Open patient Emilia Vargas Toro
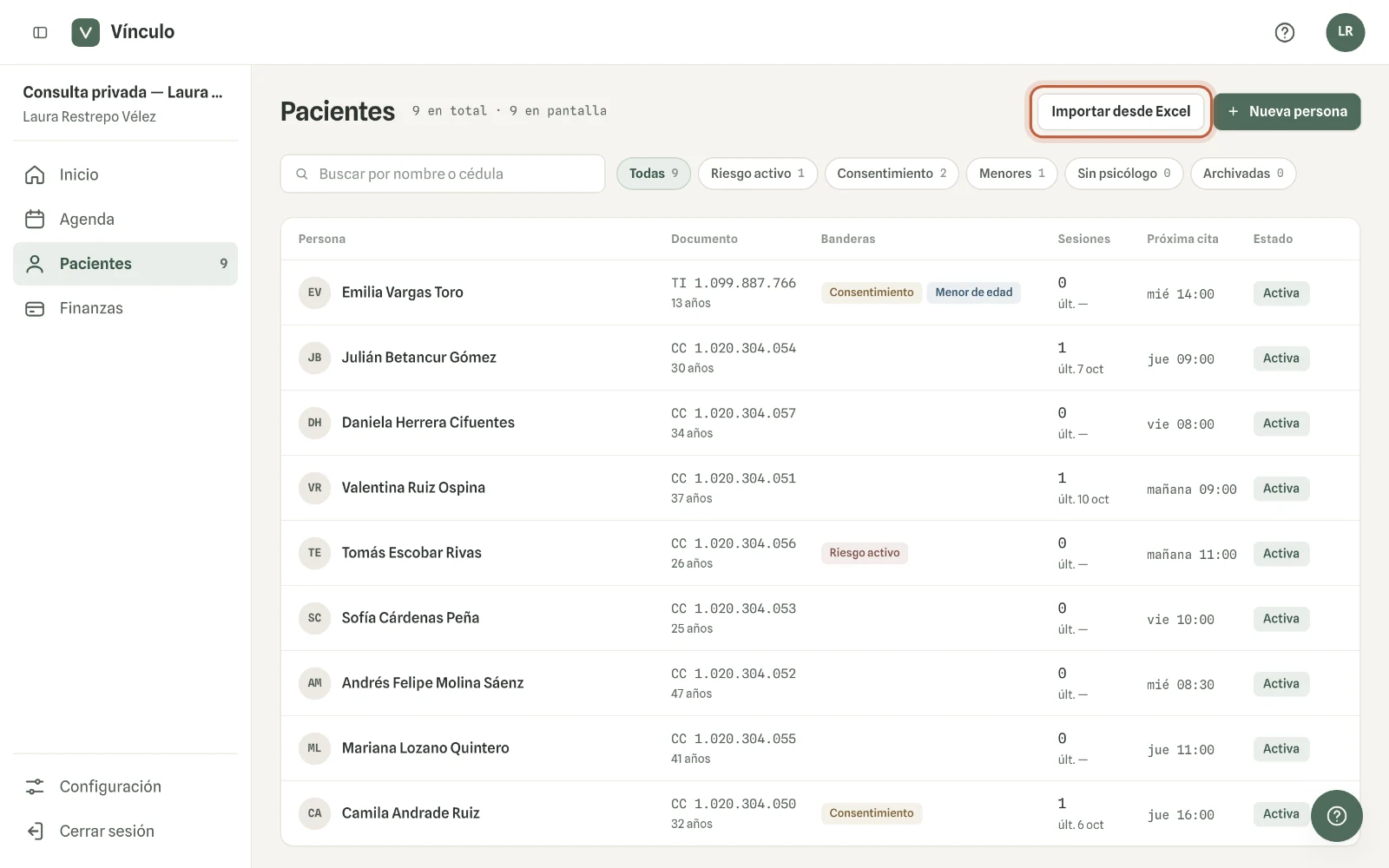The height and width of the screenshot is (868, 1389). tap(402, 293)
